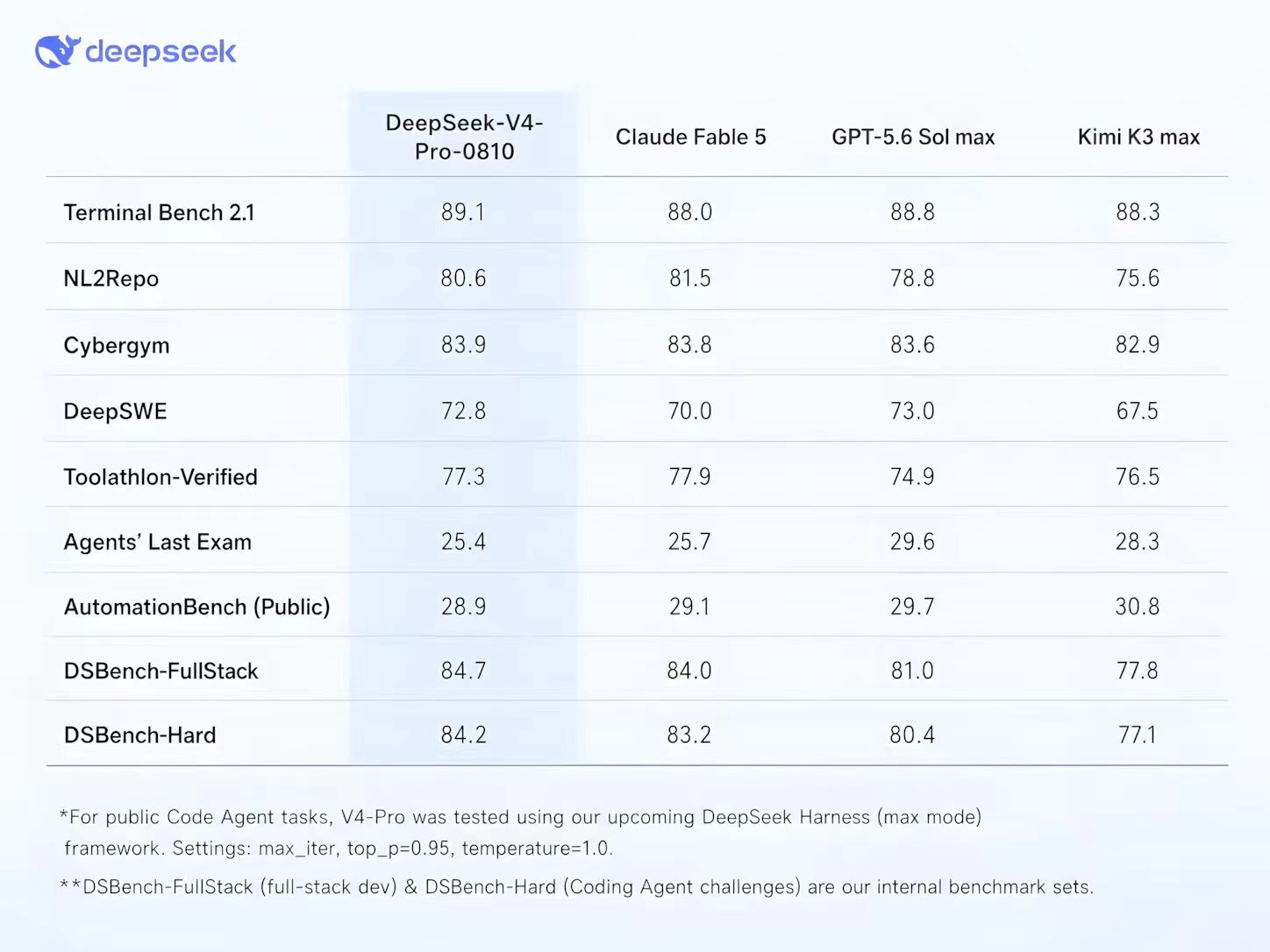Select the DeepSeek-V4-Pro-0810 column header

coord(465,137)
